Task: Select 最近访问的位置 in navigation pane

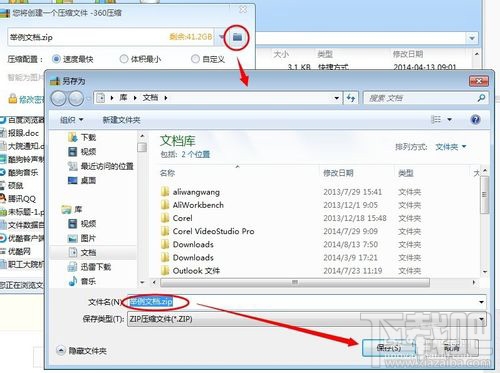Action: (x=101, y=166)
